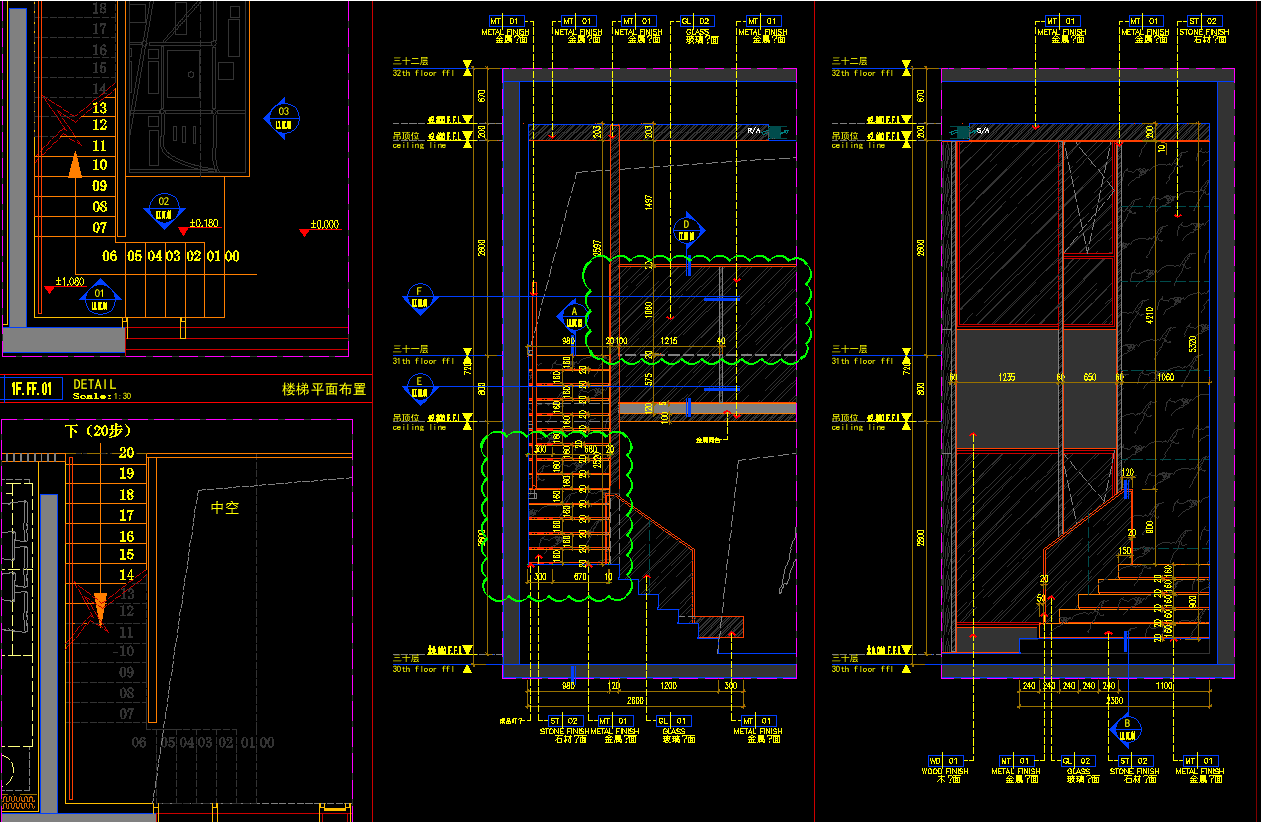1261x822 pixels.
Task: Select the title text 楼梯平面布置
Action: [325, 389]
